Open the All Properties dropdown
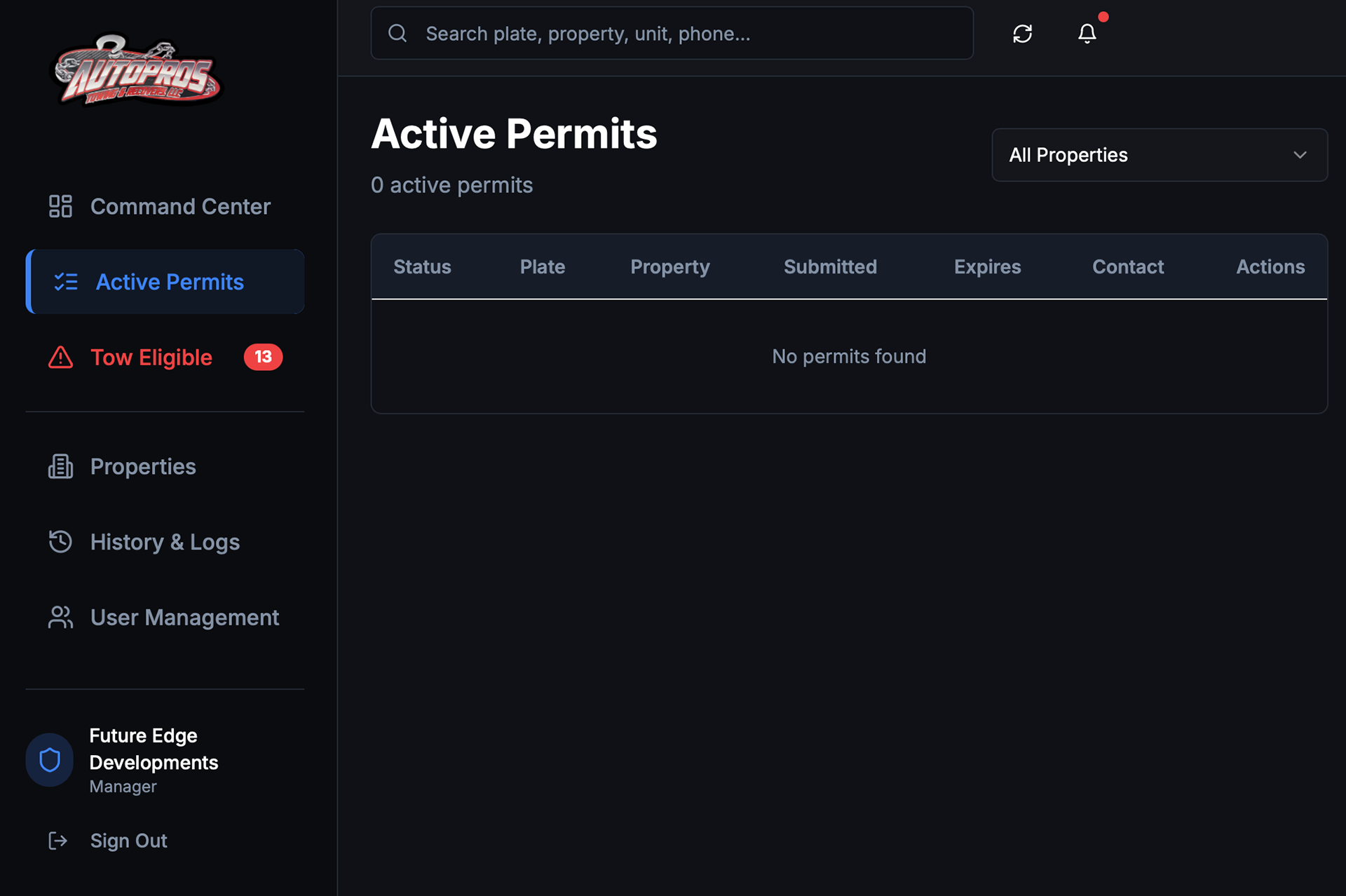The image size is (1346, 896). point(1159,155)
